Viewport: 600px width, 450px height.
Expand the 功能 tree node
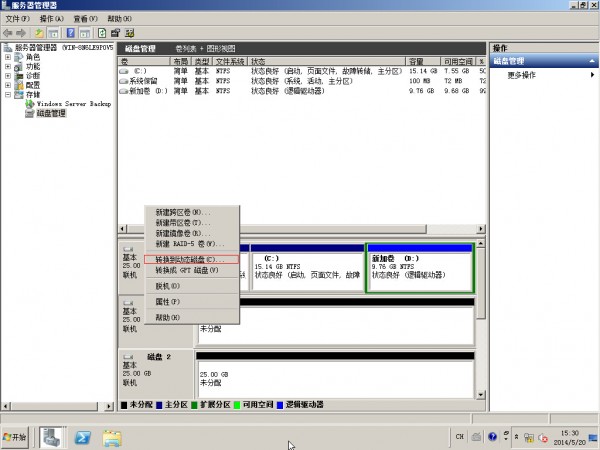tap(8, 66)
